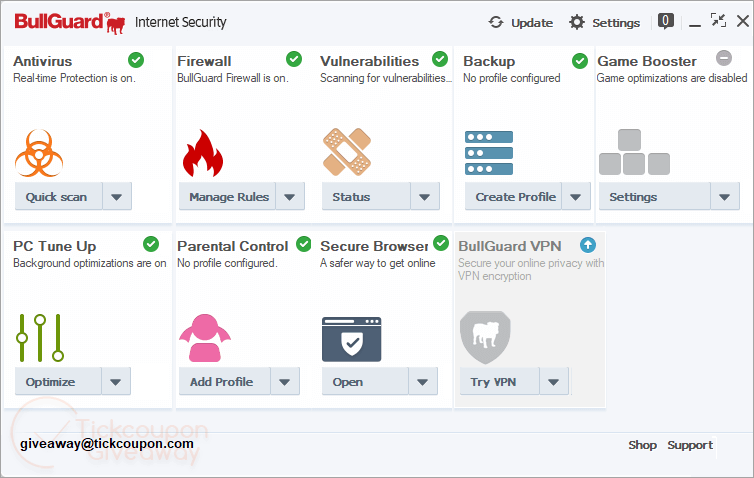Click the Vulnerabilities Status button
The height and width of the screenshot is (478, 754).
tap(366, 197)
